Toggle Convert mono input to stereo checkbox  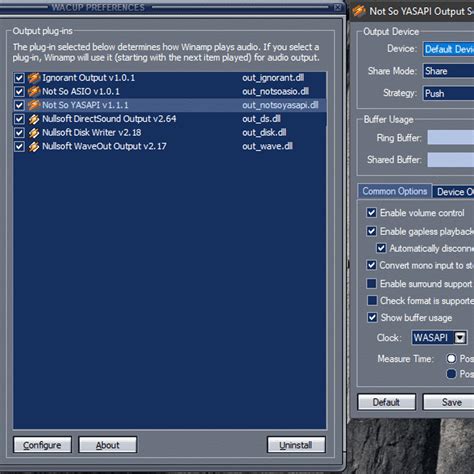tap(372, 265)
